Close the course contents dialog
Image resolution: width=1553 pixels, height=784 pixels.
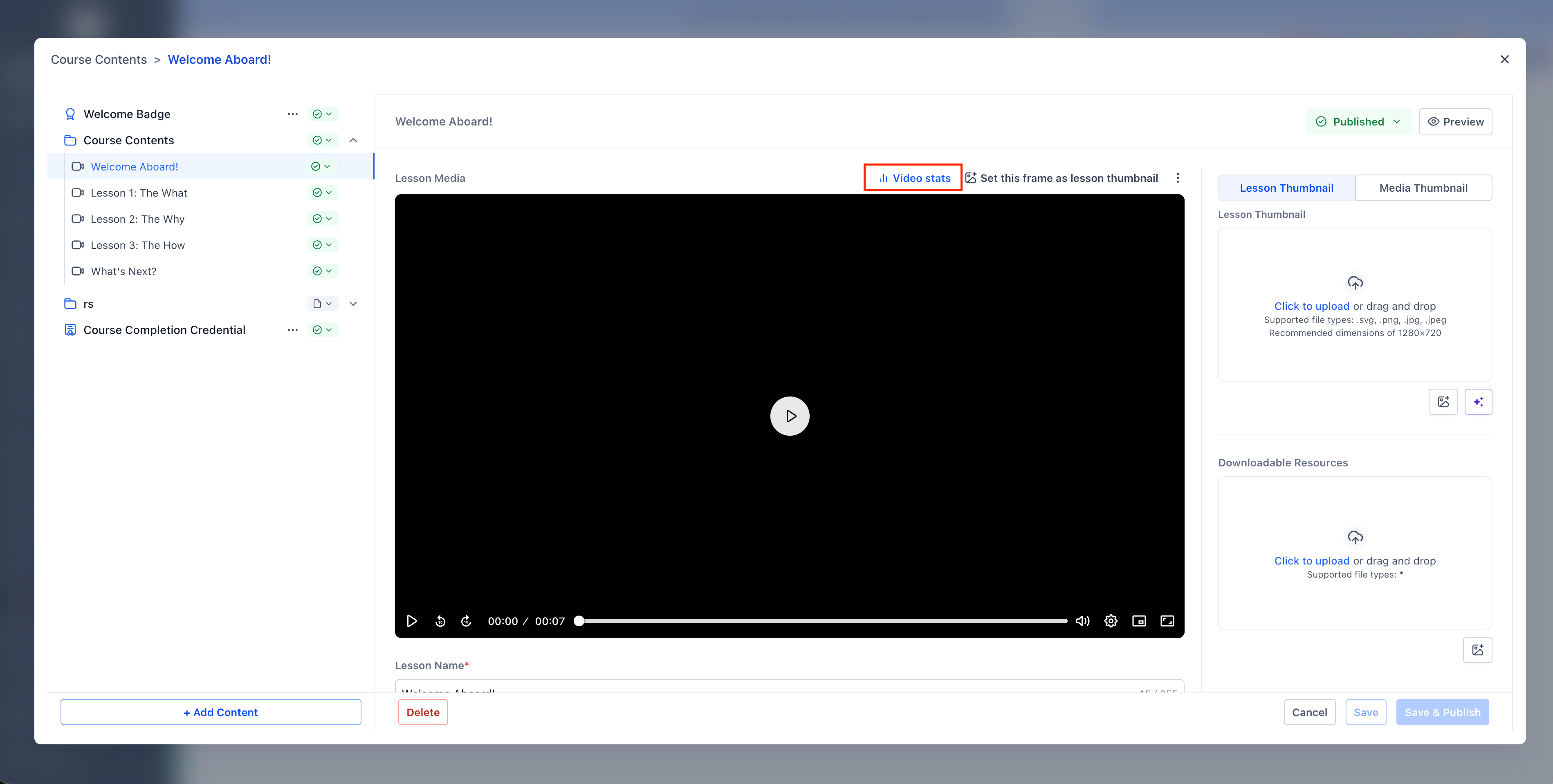[1504, 59]
